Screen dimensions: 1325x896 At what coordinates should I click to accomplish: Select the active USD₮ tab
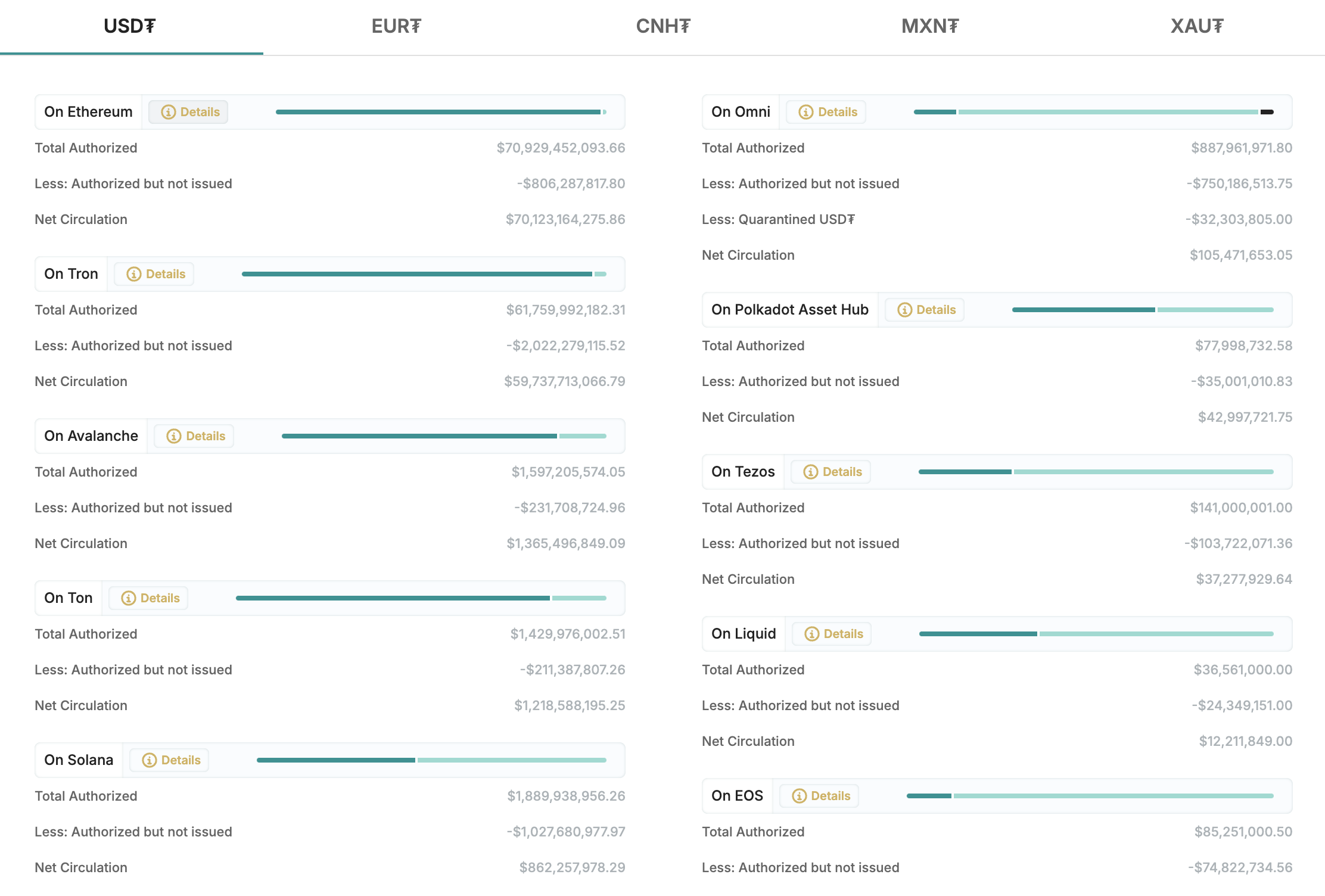point(130,26)
